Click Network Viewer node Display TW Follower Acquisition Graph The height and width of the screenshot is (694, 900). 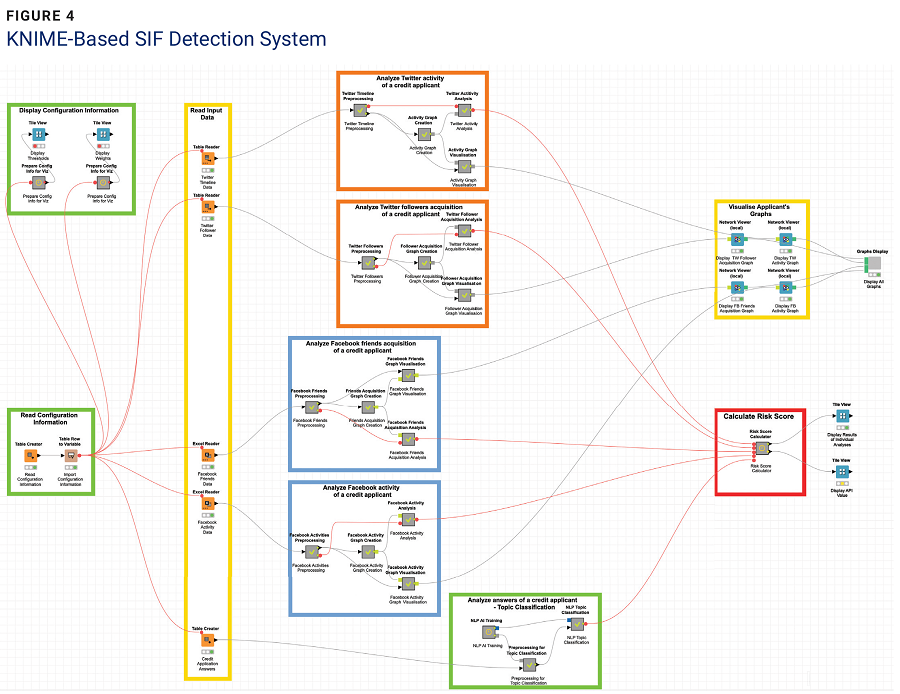pos(738,239)
